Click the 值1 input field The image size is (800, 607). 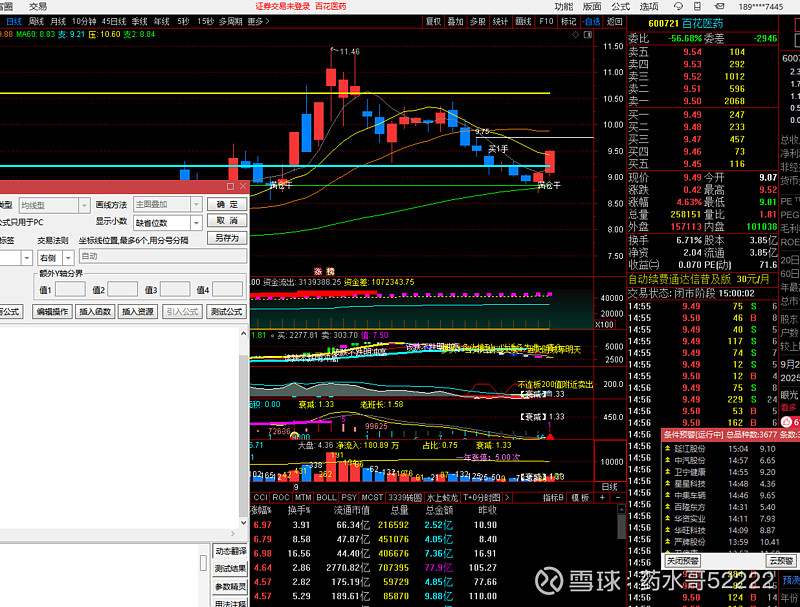click(69, 289)
